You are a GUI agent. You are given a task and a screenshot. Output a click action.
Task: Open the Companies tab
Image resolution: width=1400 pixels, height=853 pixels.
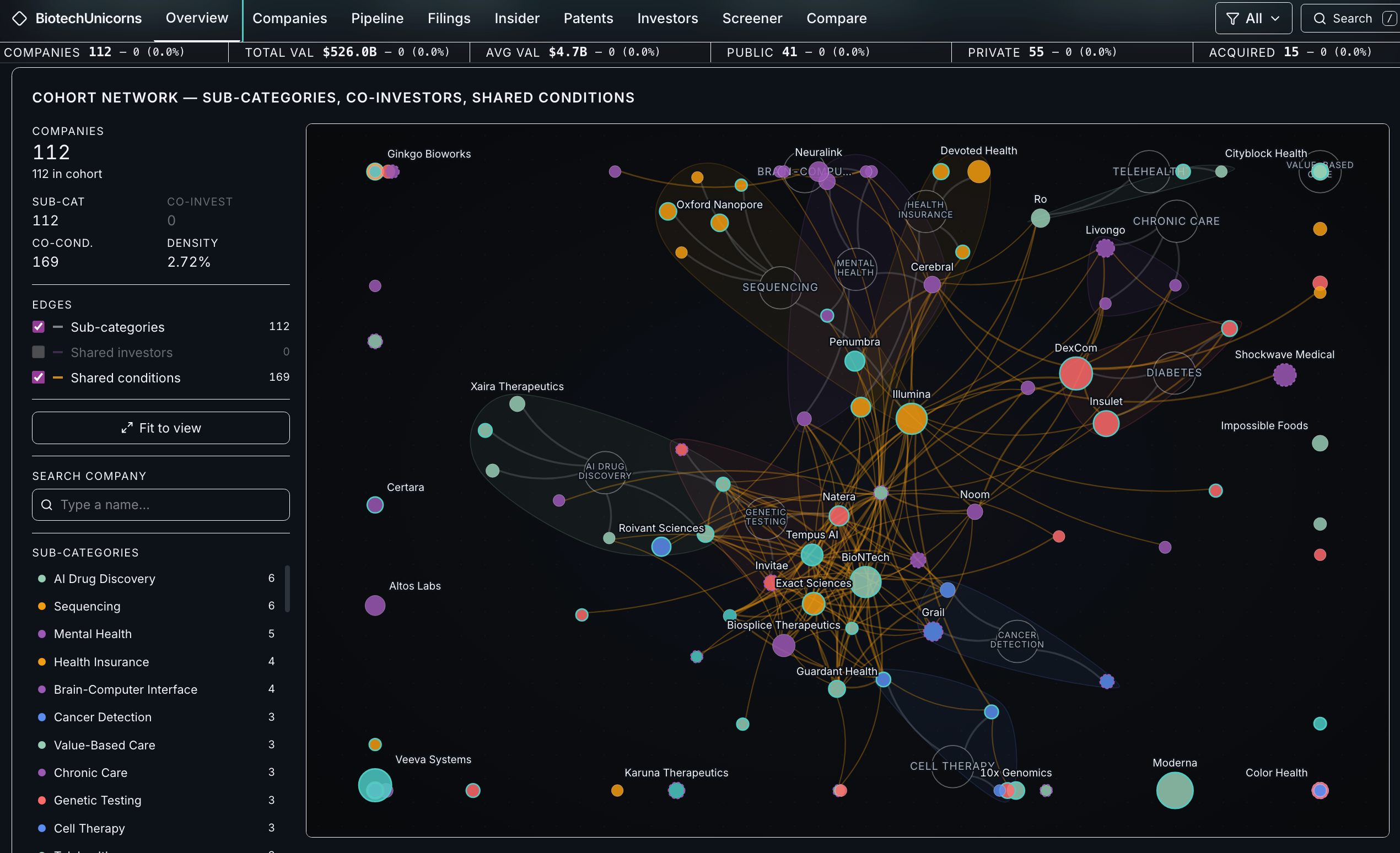click(290, 19)
